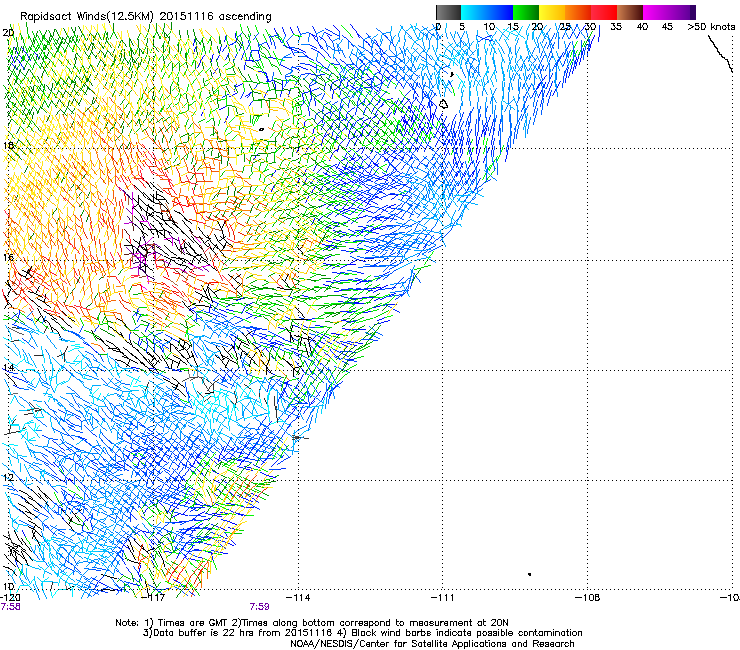Click the coastline segment in the top-right corner
This screenshot has width=740, height=650.
click(720, 53)
